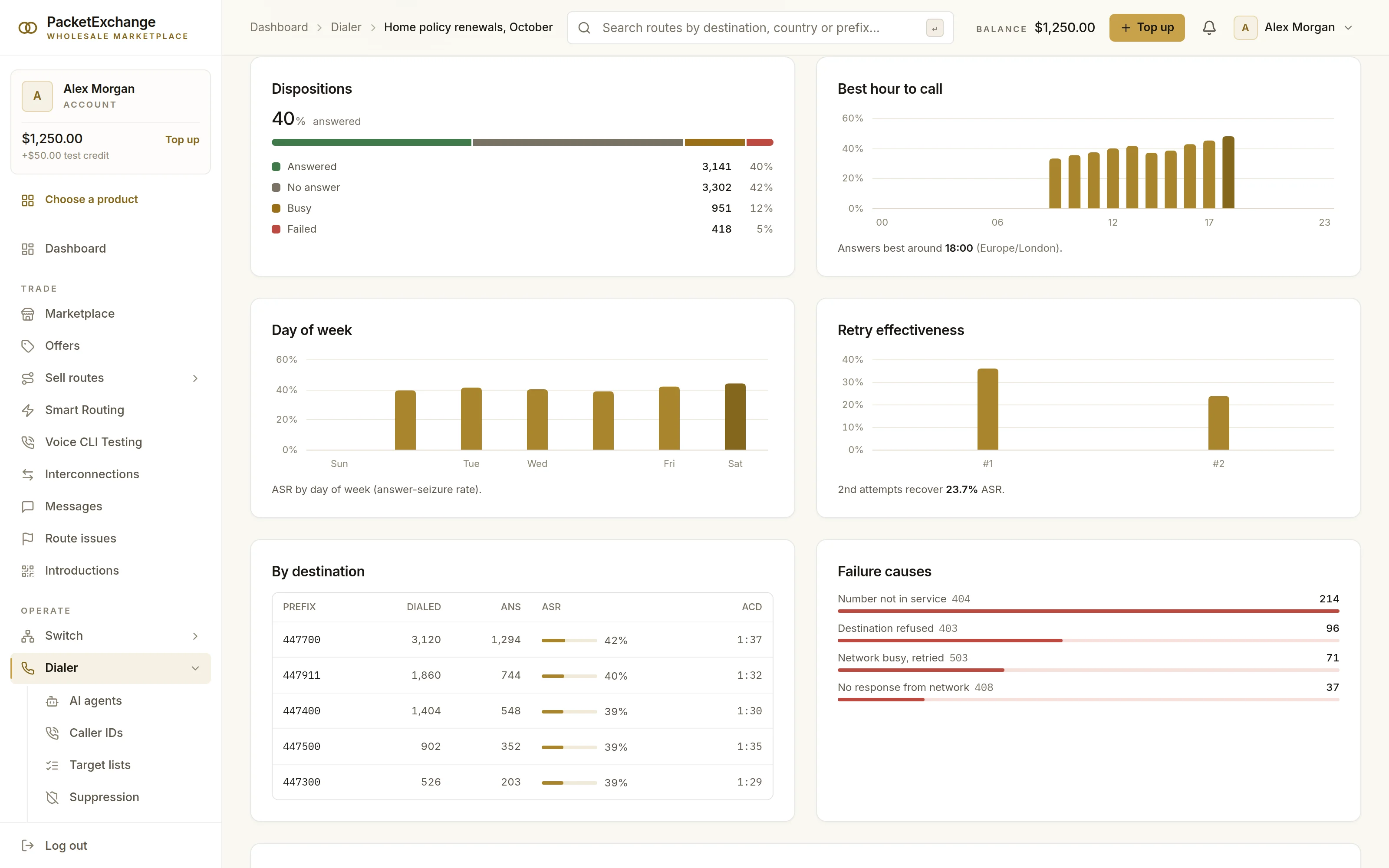Image resolution: width=1389 pixels, height=868 pixels.
Task: Click the search magnifier icon
Action: pyautogui.click(x=584, y=27)
